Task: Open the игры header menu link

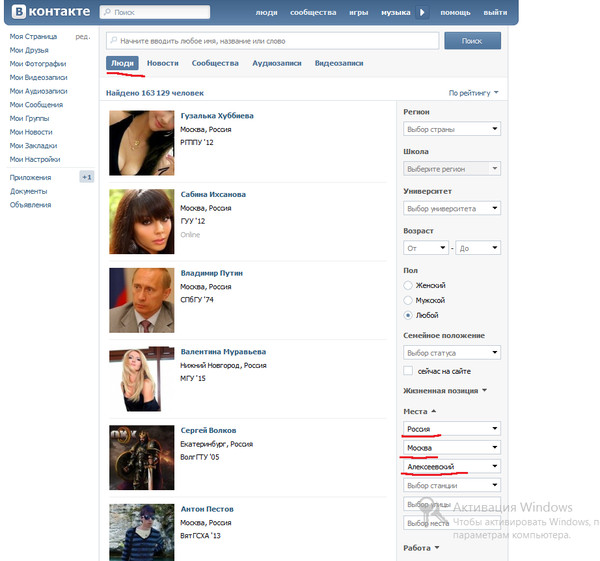Action: (359, 13)
